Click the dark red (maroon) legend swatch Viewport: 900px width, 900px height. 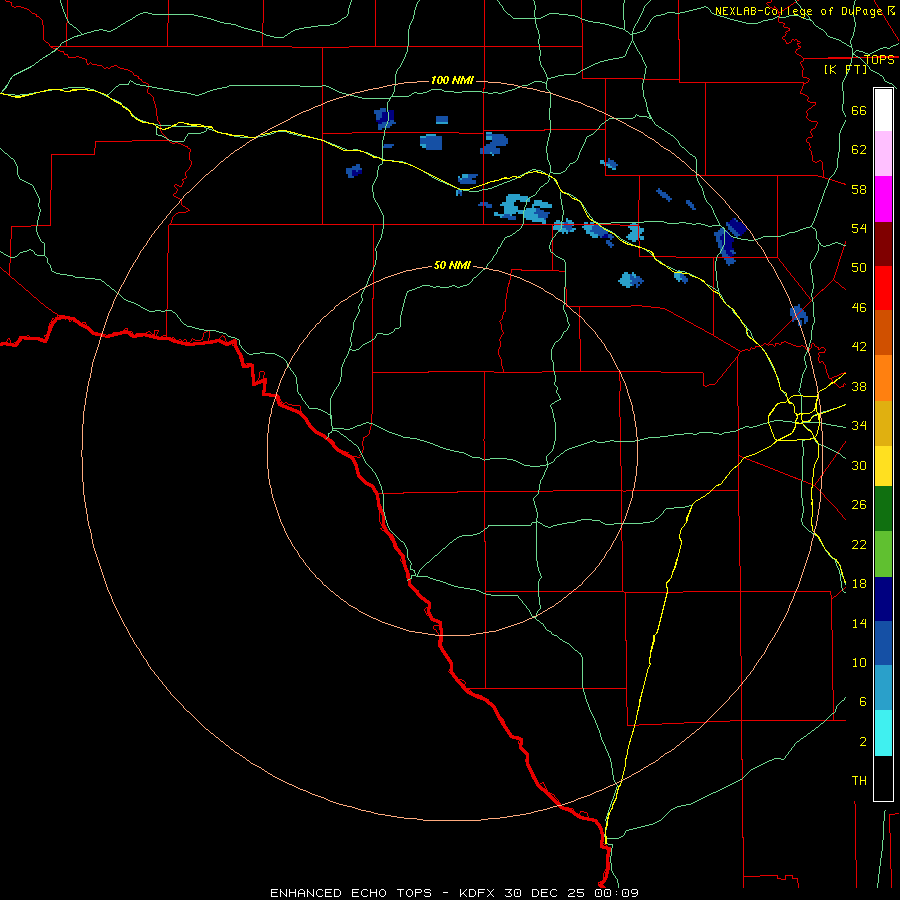[883, 243]
